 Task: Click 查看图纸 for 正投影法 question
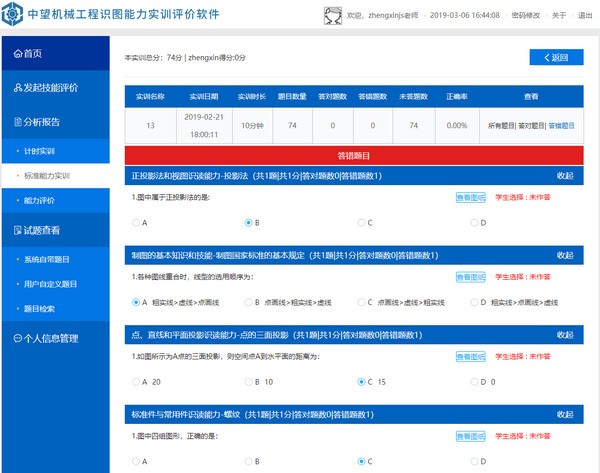[x=471, y=197]
